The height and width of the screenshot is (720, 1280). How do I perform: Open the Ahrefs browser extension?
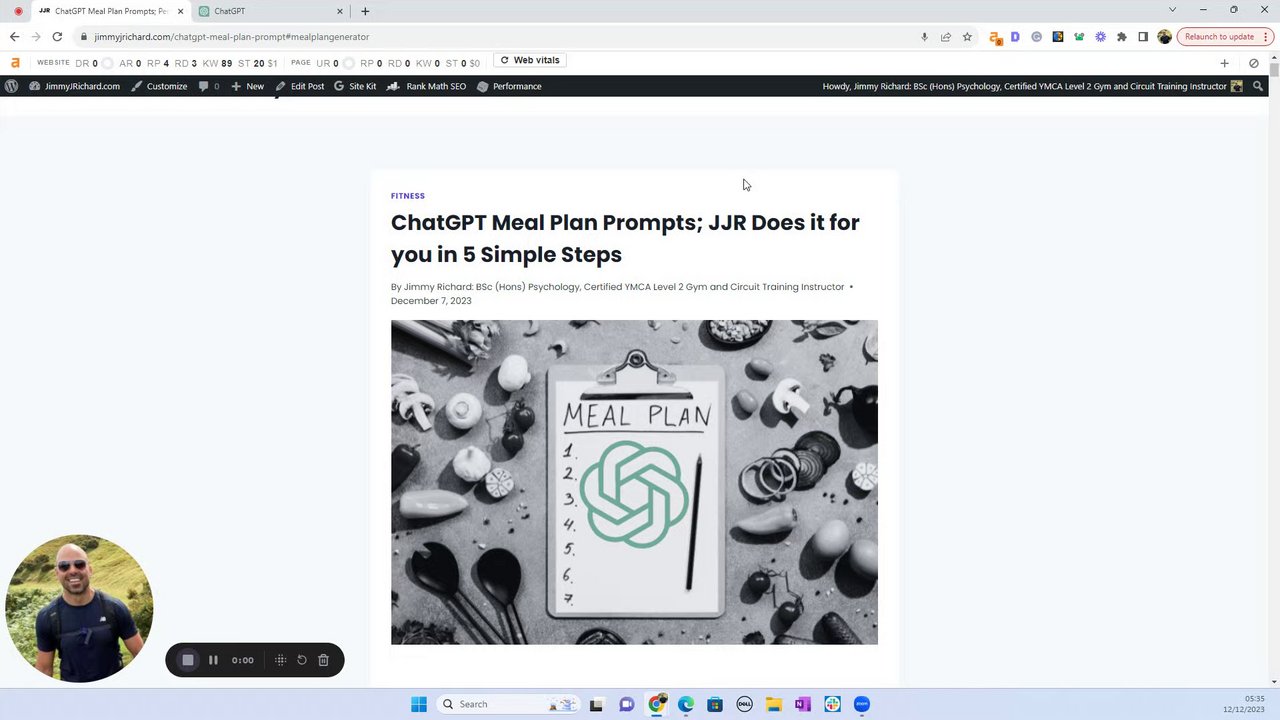tap(995, 37)
